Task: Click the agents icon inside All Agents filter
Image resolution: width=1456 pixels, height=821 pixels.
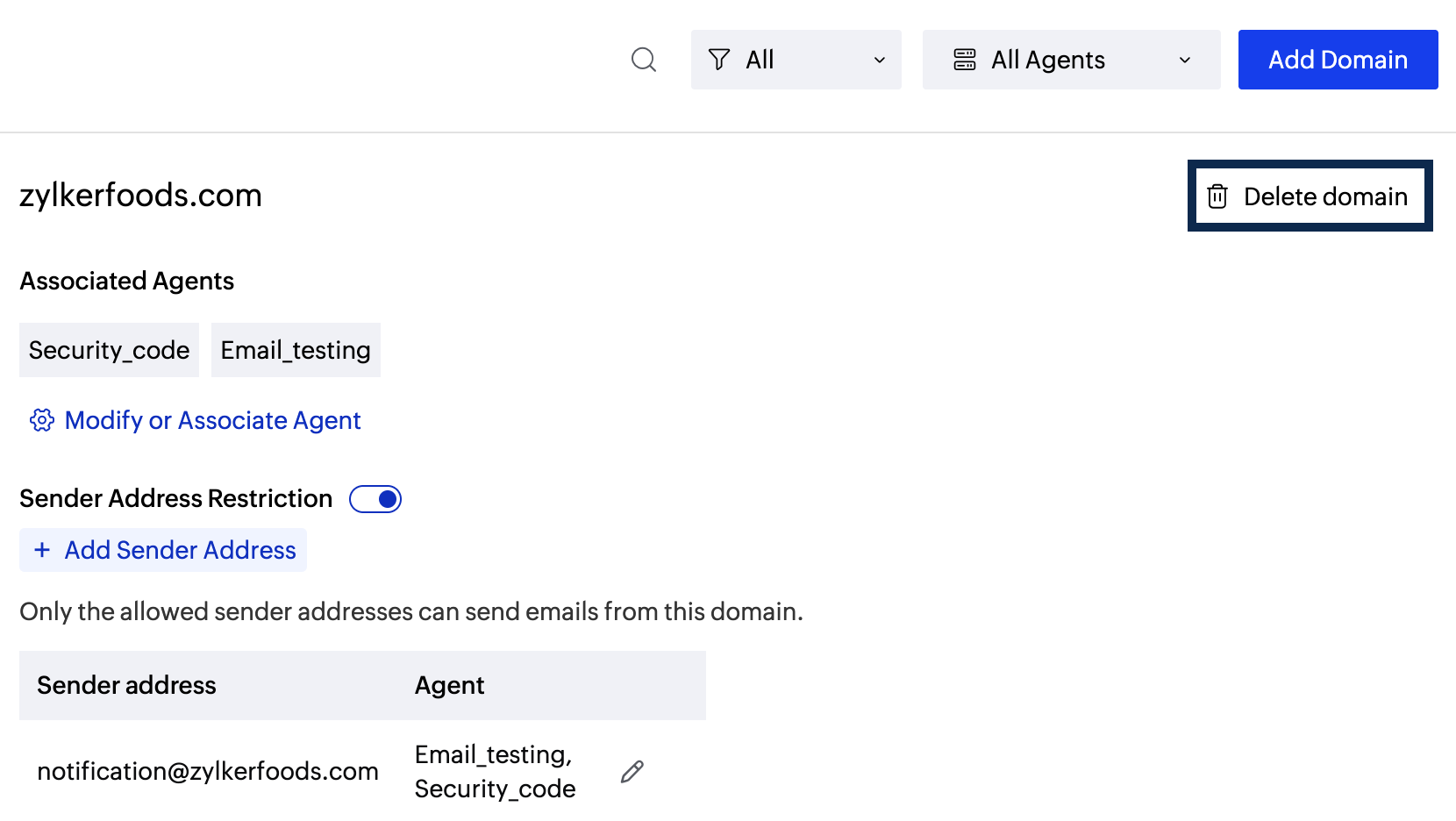Action: 965,59
